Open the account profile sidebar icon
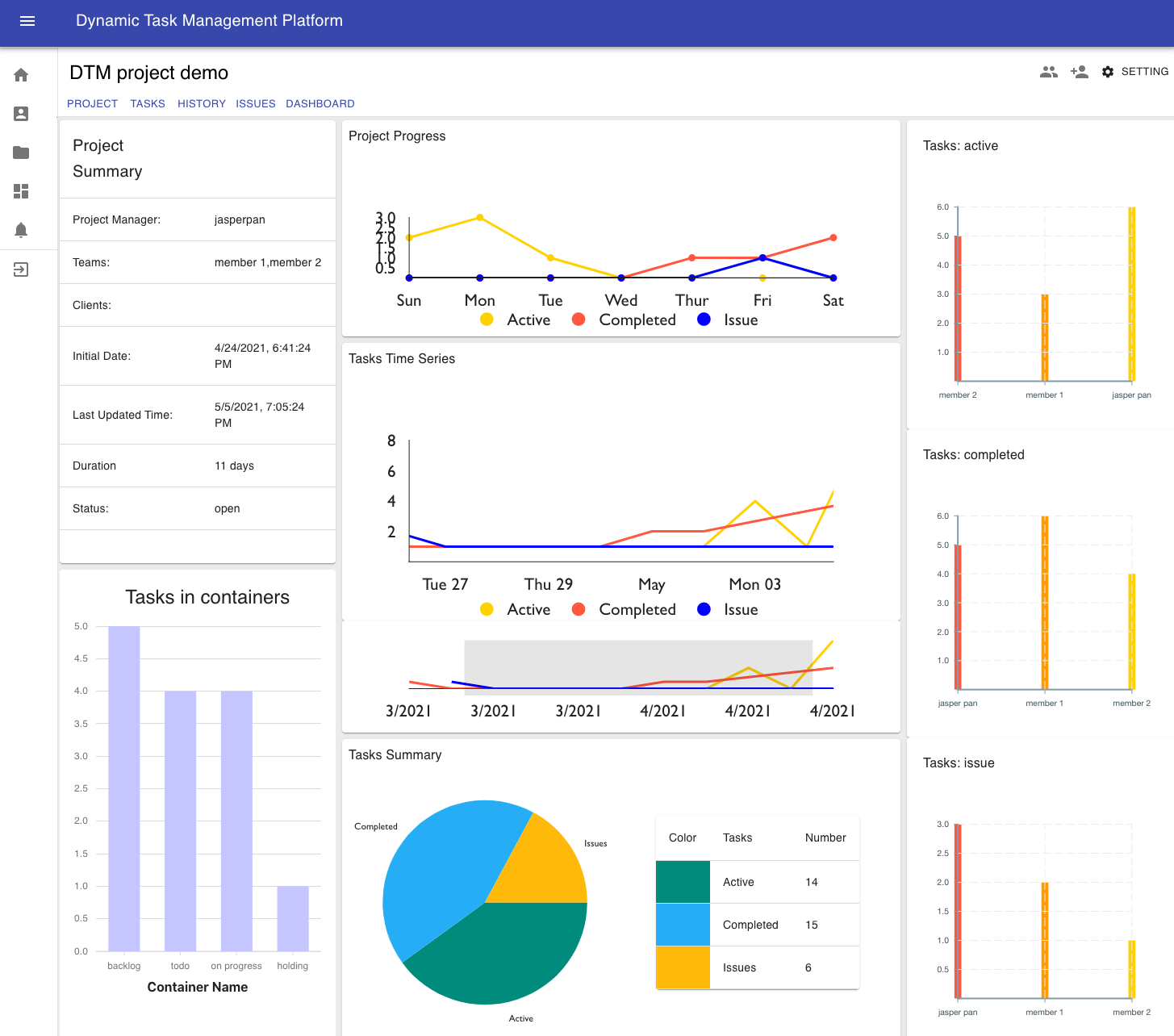1174x1036 pixels. tap(21, 114)
